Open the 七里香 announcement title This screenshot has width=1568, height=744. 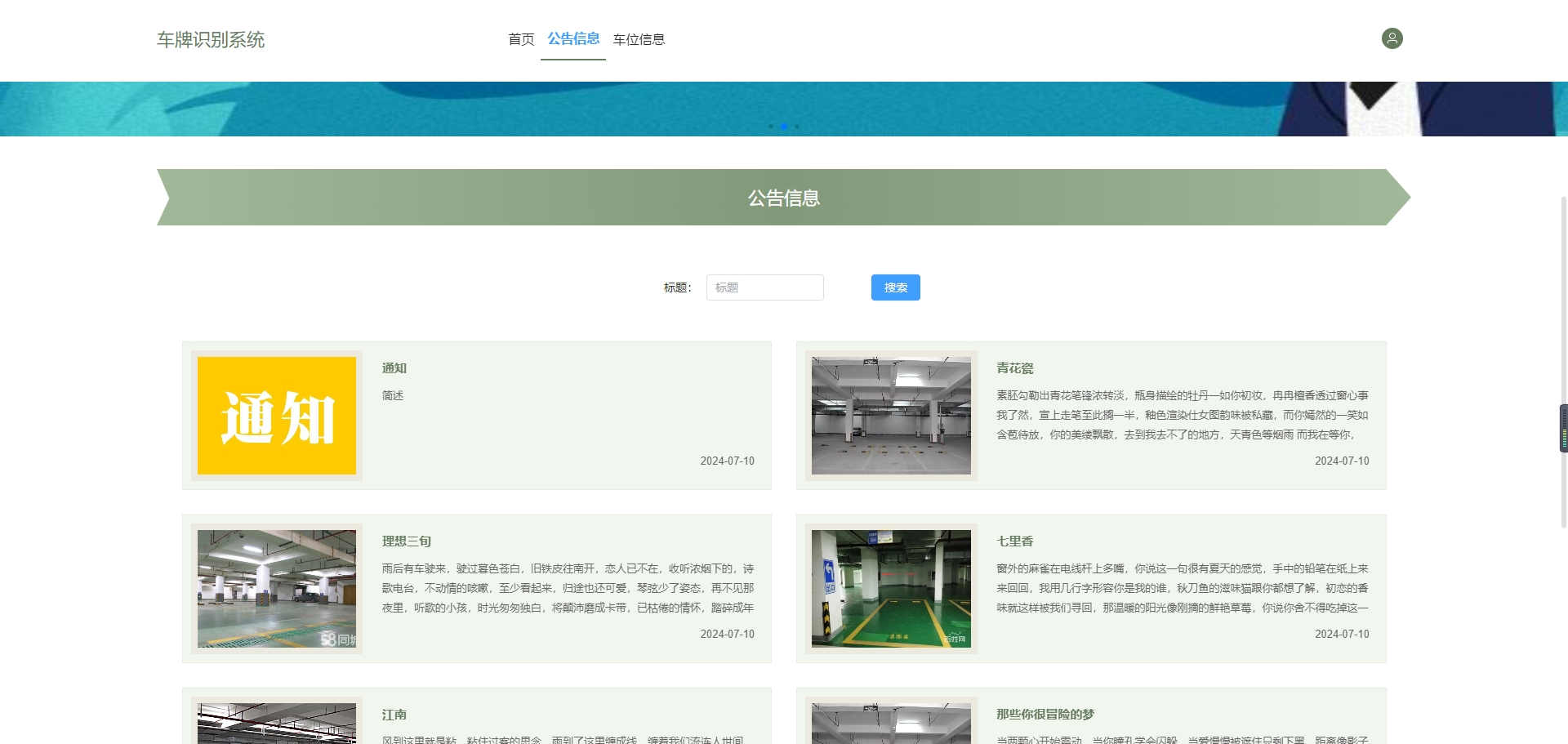click(x=1015, y=541)
